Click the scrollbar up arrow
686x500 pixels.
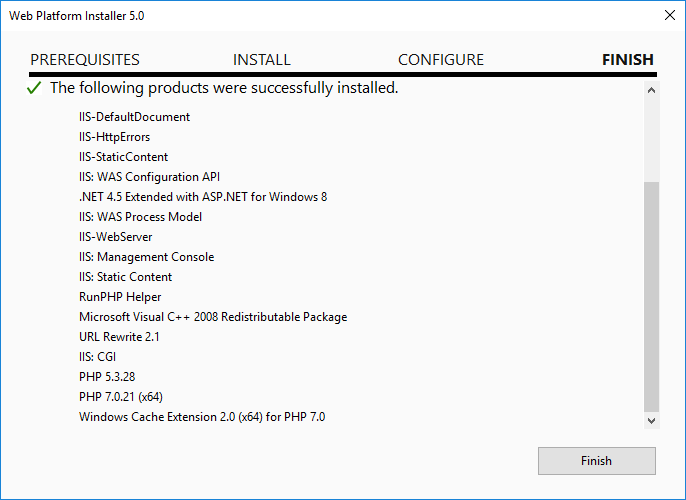(651, 91)
